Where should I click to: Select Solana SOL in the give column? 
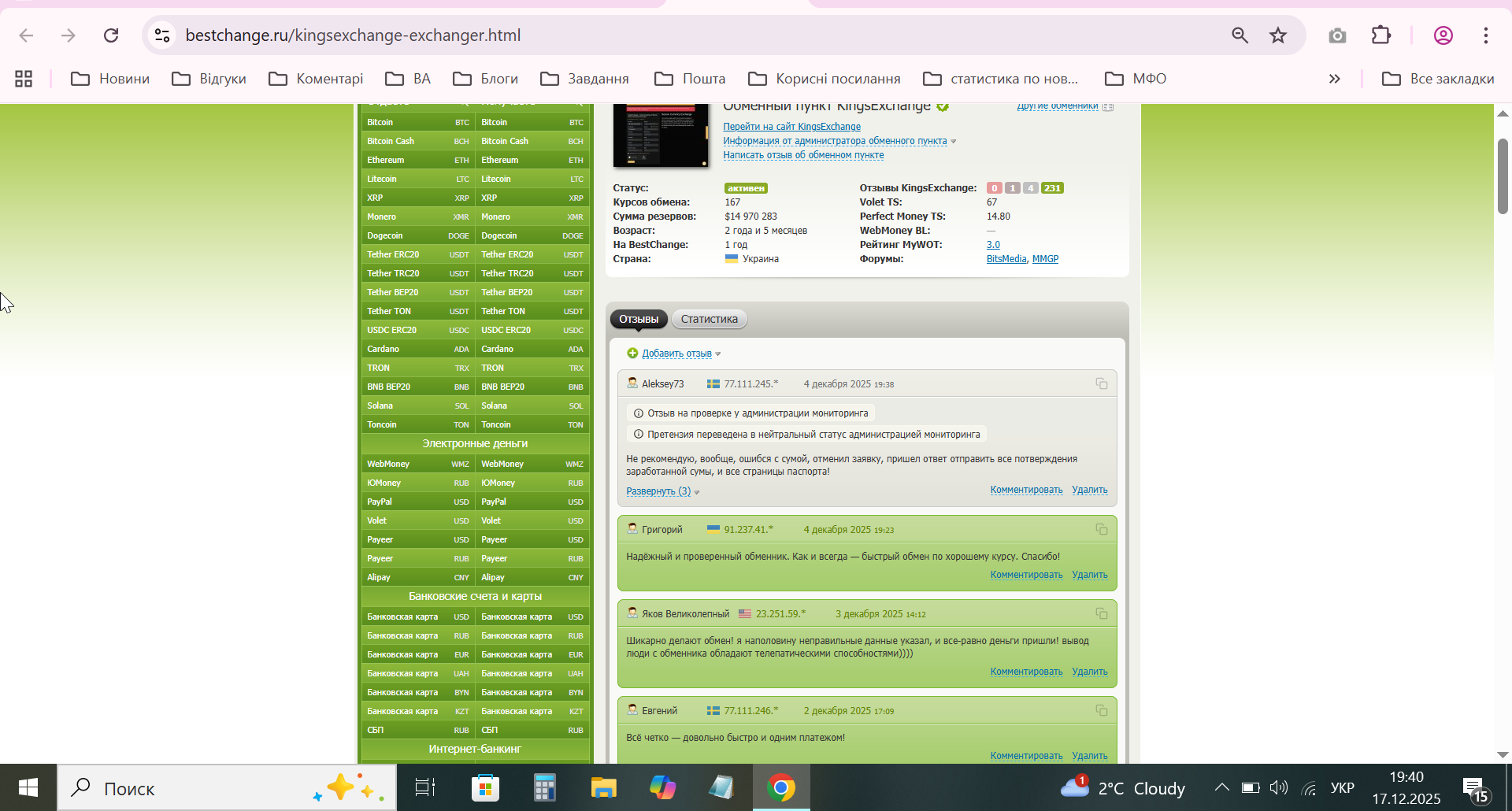417,405
